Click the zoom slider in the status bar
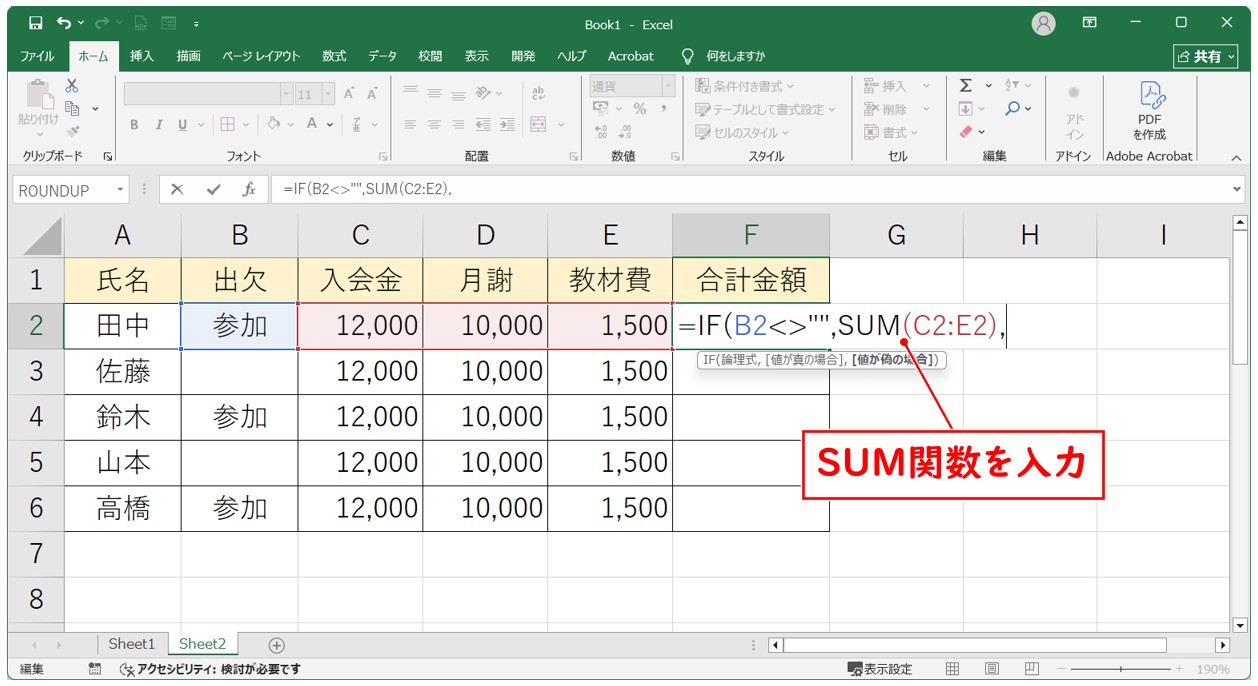The image size is (1258, 686). [1120, 669]
